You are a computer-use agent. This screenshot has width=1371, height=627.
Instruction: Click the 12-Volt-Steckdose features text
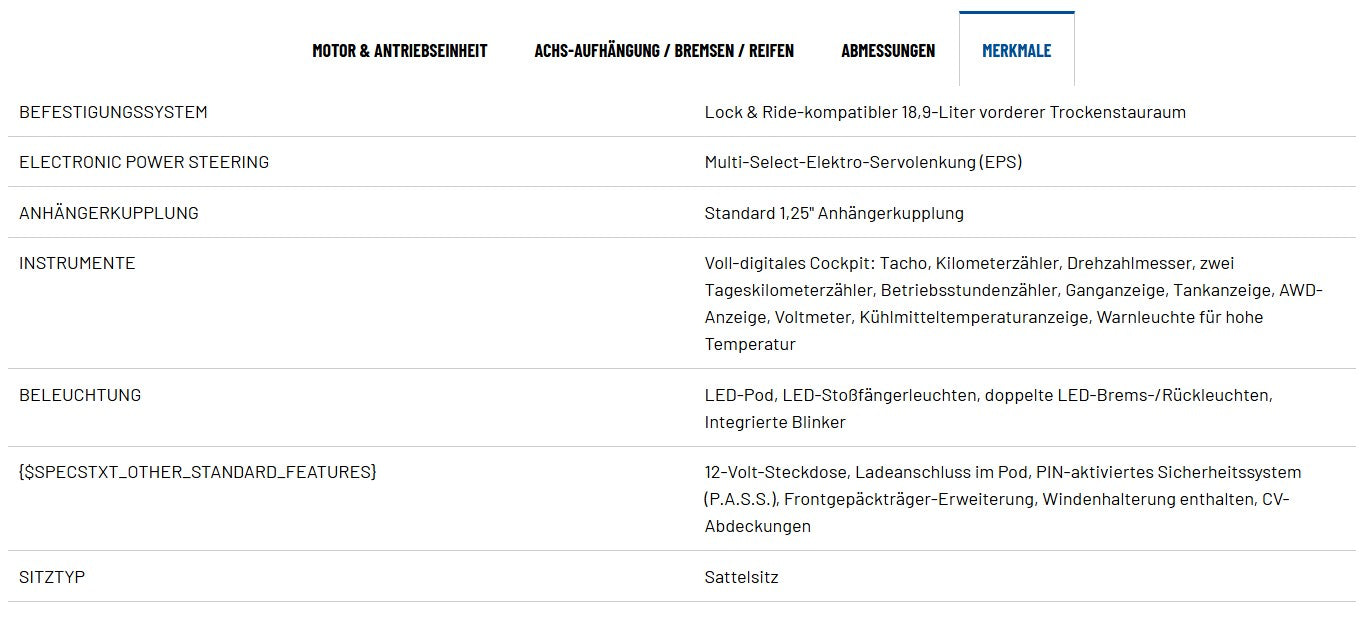point(1003,499)
